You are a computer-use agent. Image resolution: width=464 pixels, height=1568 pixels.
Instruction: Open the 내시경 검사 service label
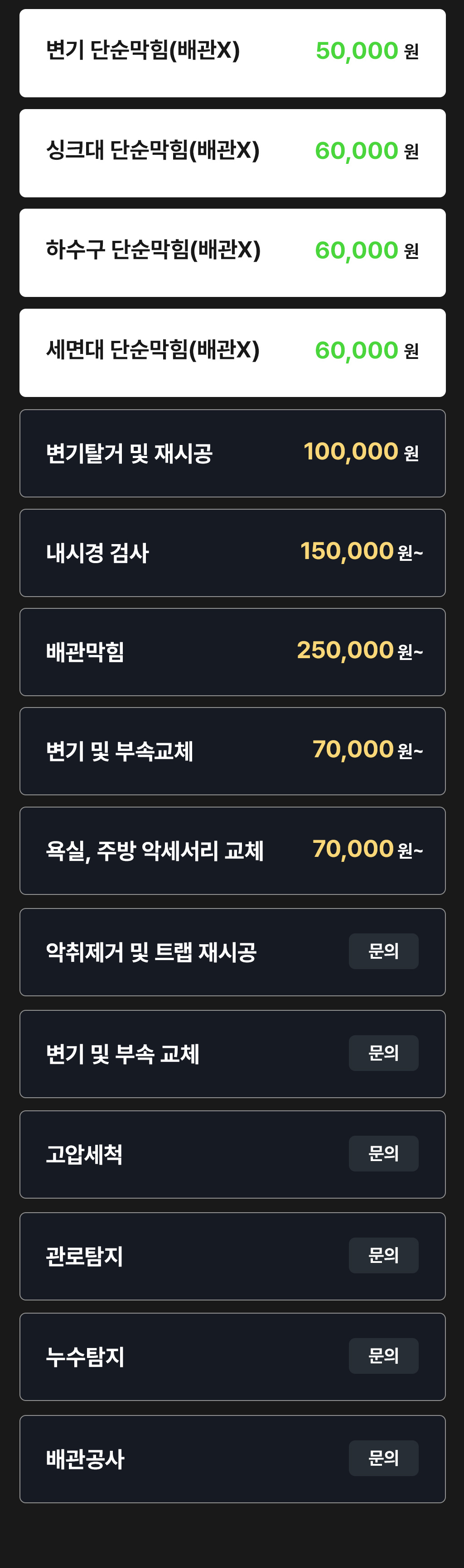pyautogui.click(x=97, y=553)
